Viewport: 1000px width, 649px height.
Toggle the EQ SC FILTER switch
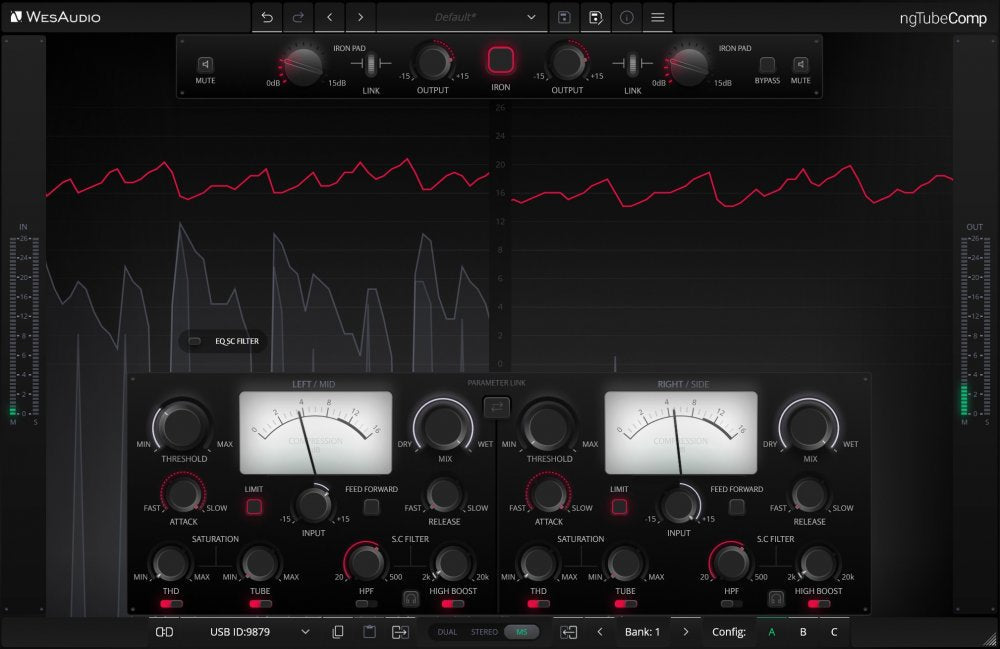195,341
